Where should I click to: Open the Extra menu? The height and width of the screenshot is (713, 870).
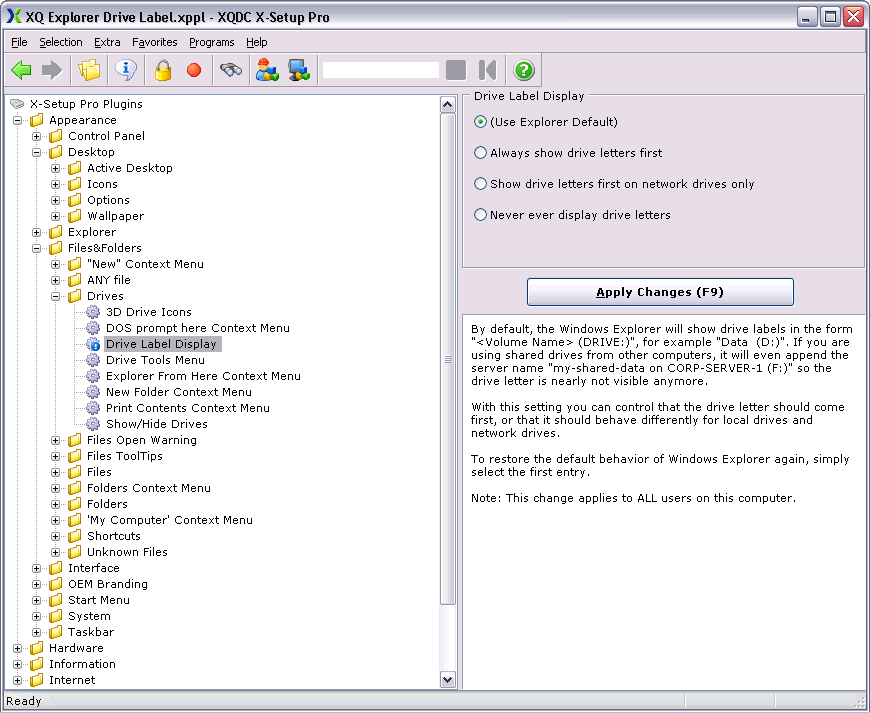coord(107,42)
